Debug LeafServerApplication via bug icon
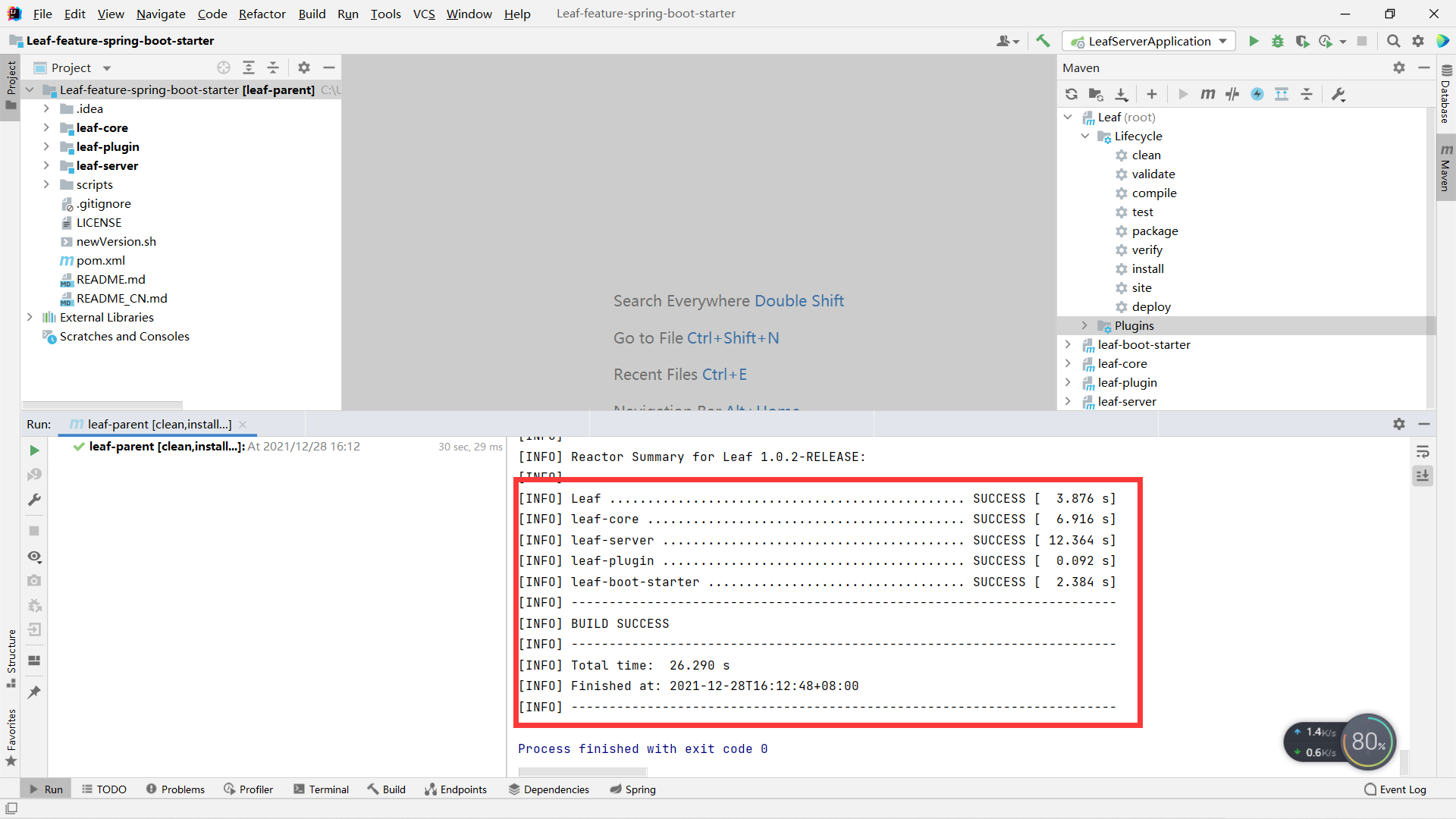 pos(1278,41)
